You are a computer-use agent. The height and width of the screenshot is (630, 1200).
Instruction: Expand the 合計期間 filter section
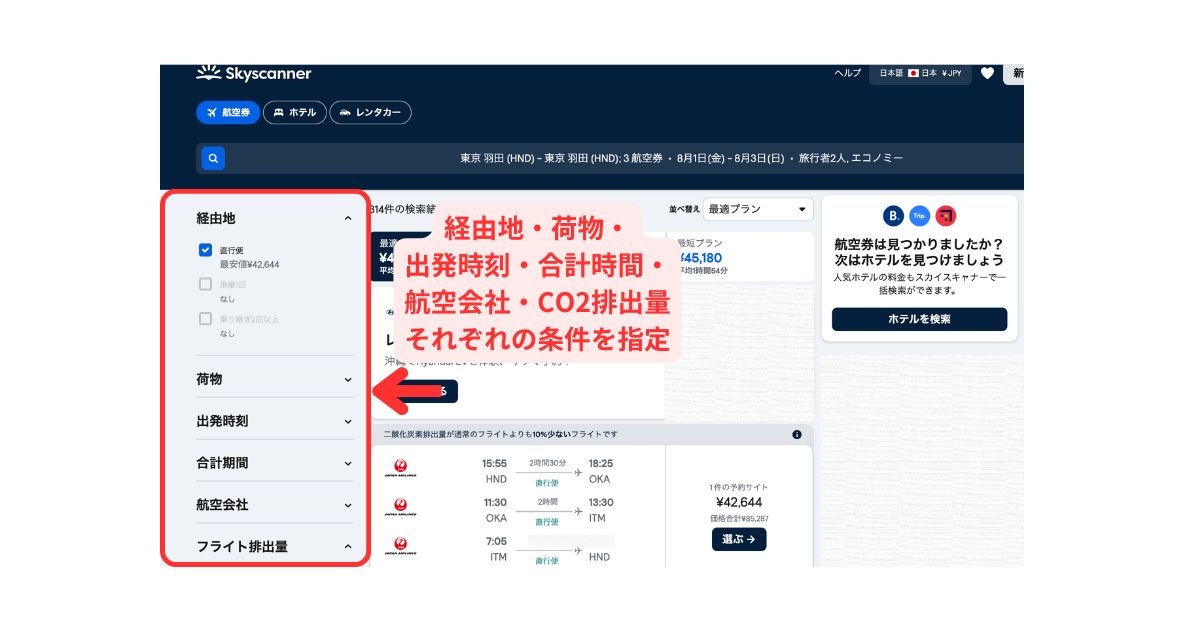(348, 463)
